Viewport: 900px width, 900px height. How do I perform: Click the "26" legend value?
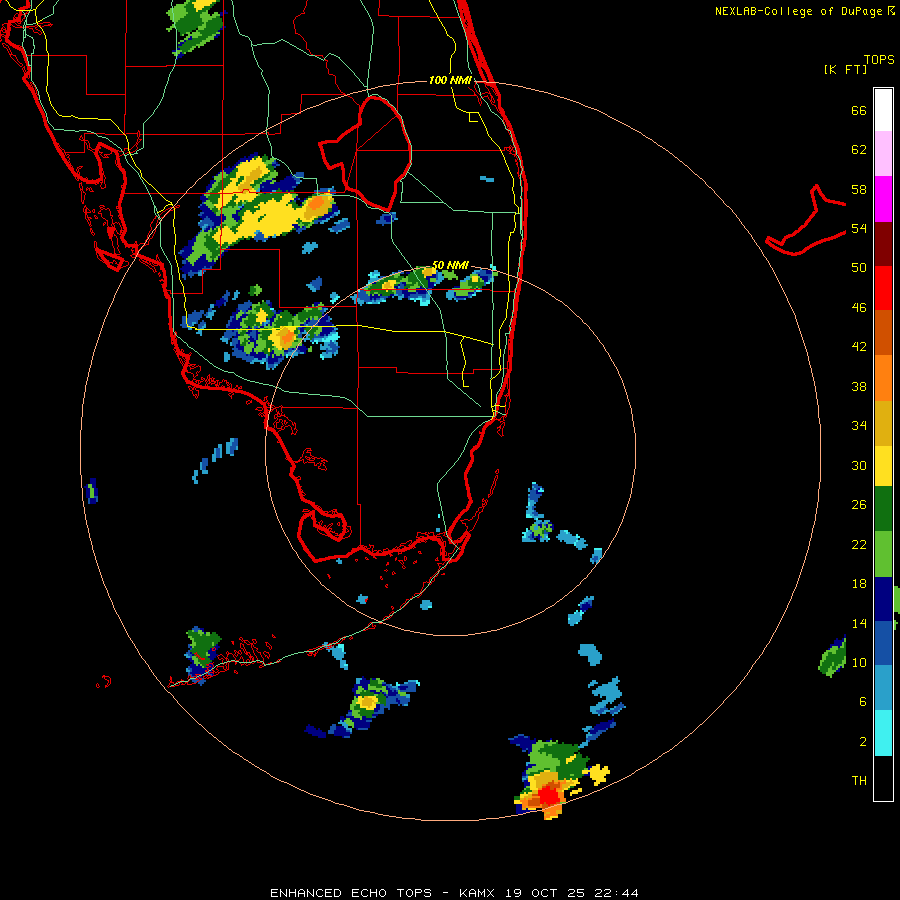click(859, 505)
